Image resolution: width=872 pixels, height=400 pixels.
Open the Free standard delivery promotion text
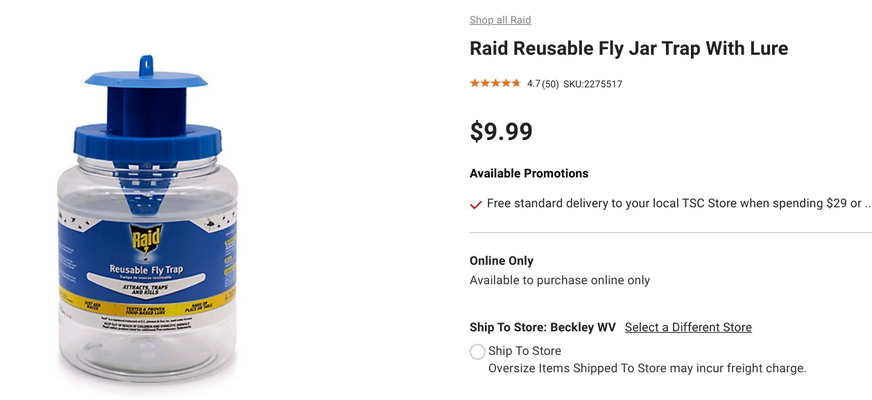tap(674, 203)
